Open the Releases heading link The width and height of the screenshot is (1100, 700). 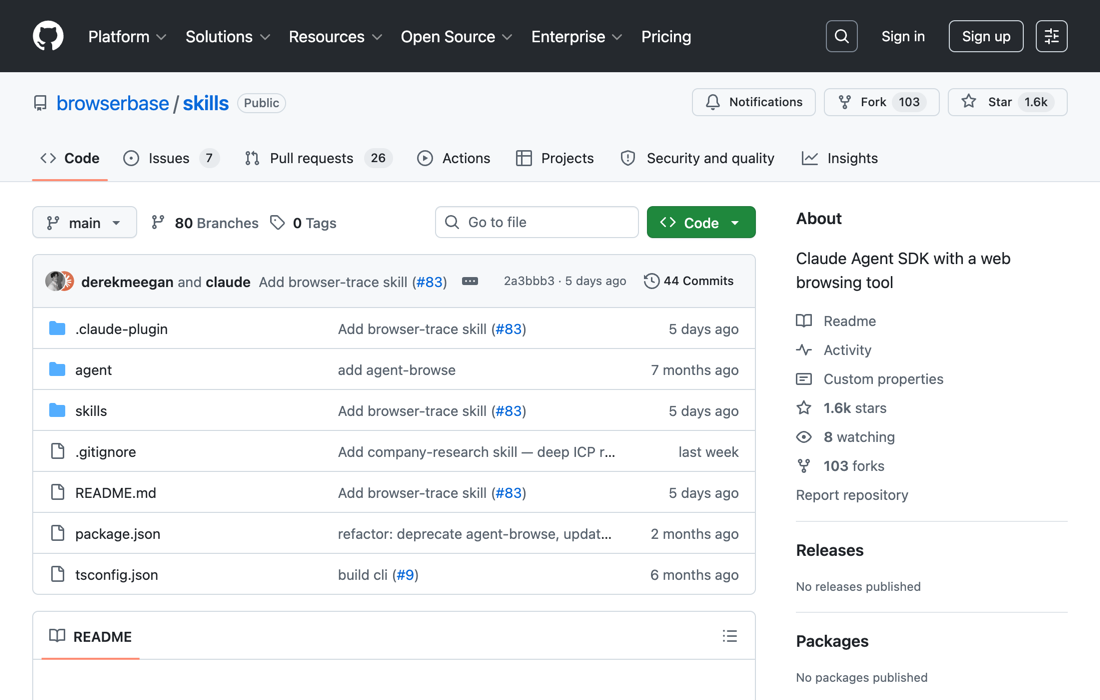[x=829, y=550]
